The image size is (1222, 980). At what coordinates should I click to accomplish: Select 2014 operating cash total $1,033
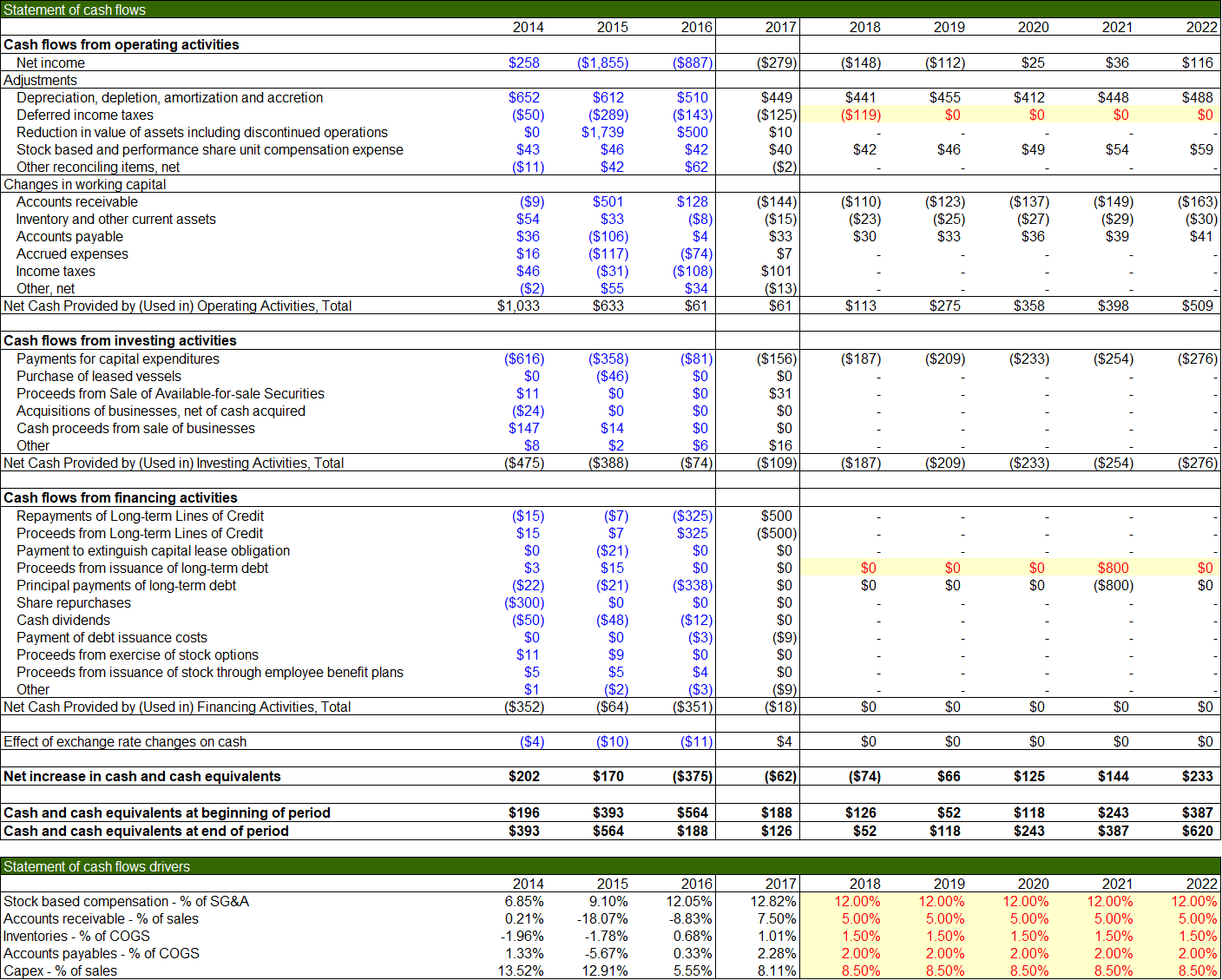click(x=518, y=306)
